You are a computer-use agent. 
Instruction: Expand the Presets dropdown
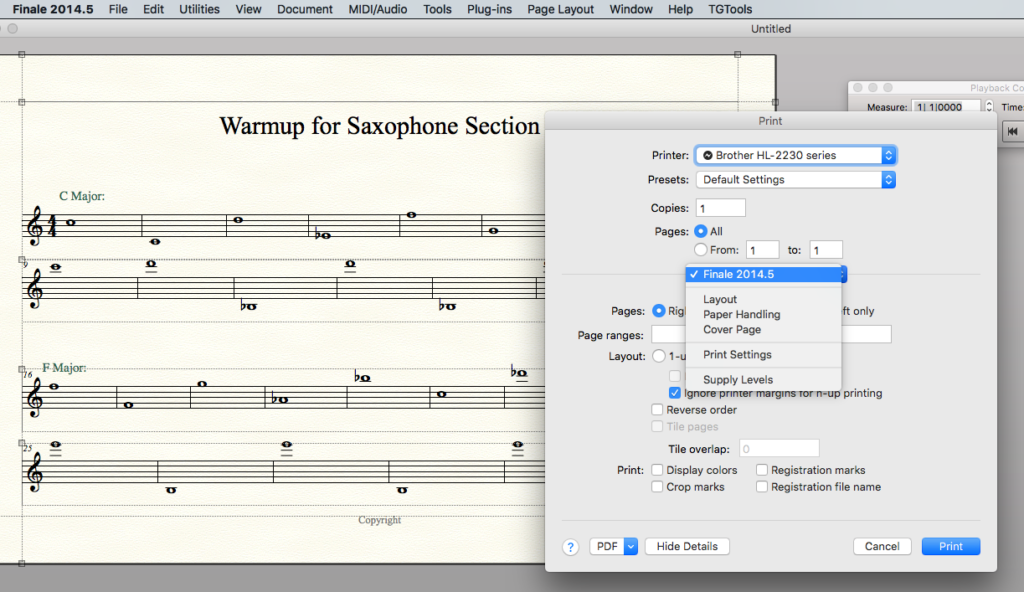coord(795,180)
